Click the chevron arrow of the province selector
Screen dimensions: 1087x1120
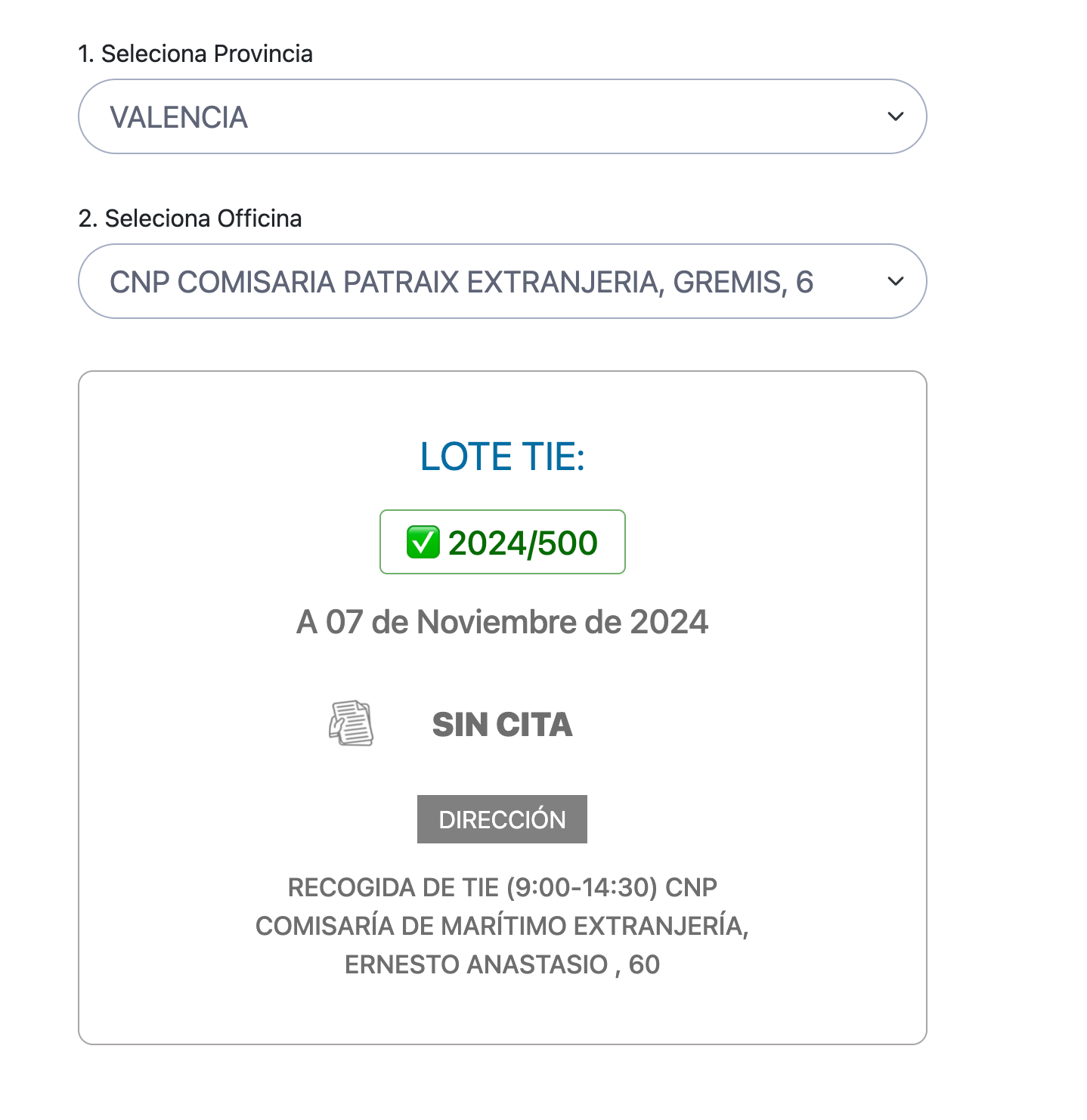point(896,116)
